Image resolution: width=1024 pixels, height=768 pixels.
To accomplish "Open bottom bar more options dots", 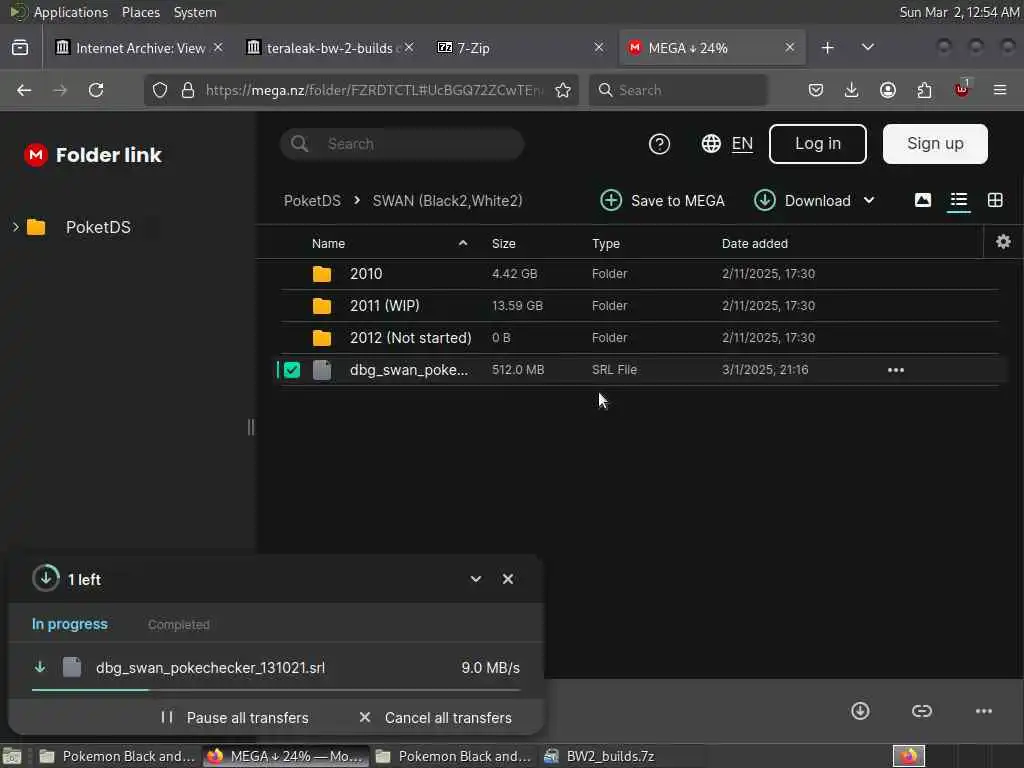I will [984, 711].
